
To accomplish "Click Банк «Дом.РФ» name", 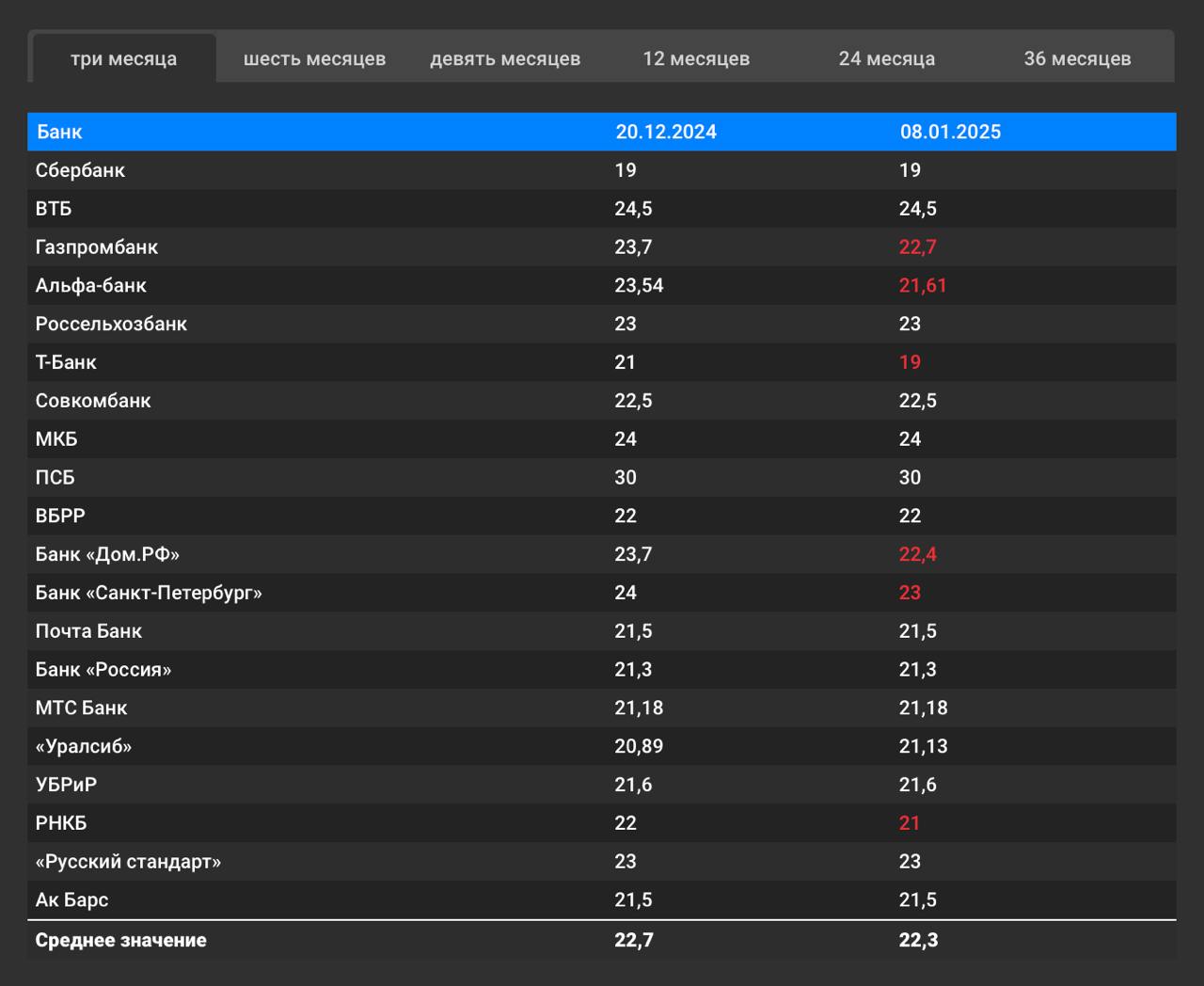I will [107, 554].
